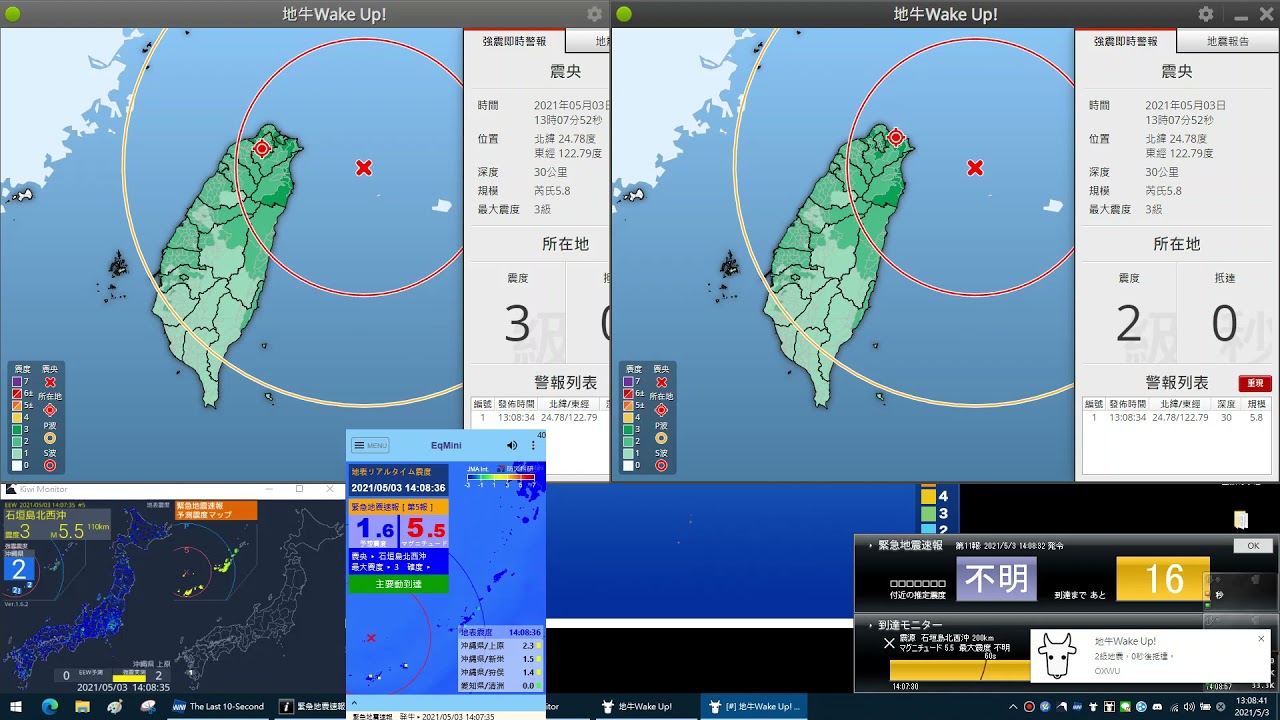Screen dimensions: 1280x720
Task: Select the location target marker on right Taiwan map
Action: (x=896, y=137)
